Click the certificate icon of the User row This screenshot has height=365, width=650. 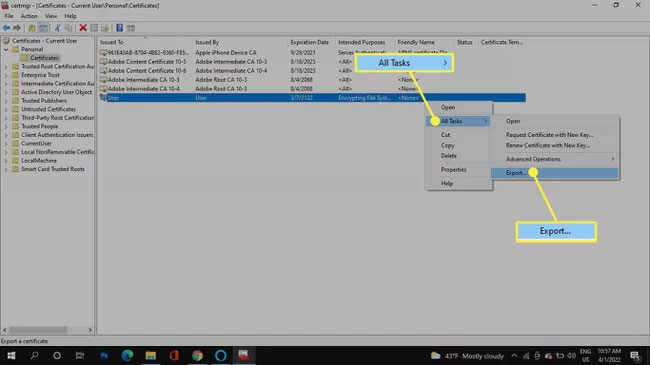click(103, 97)
